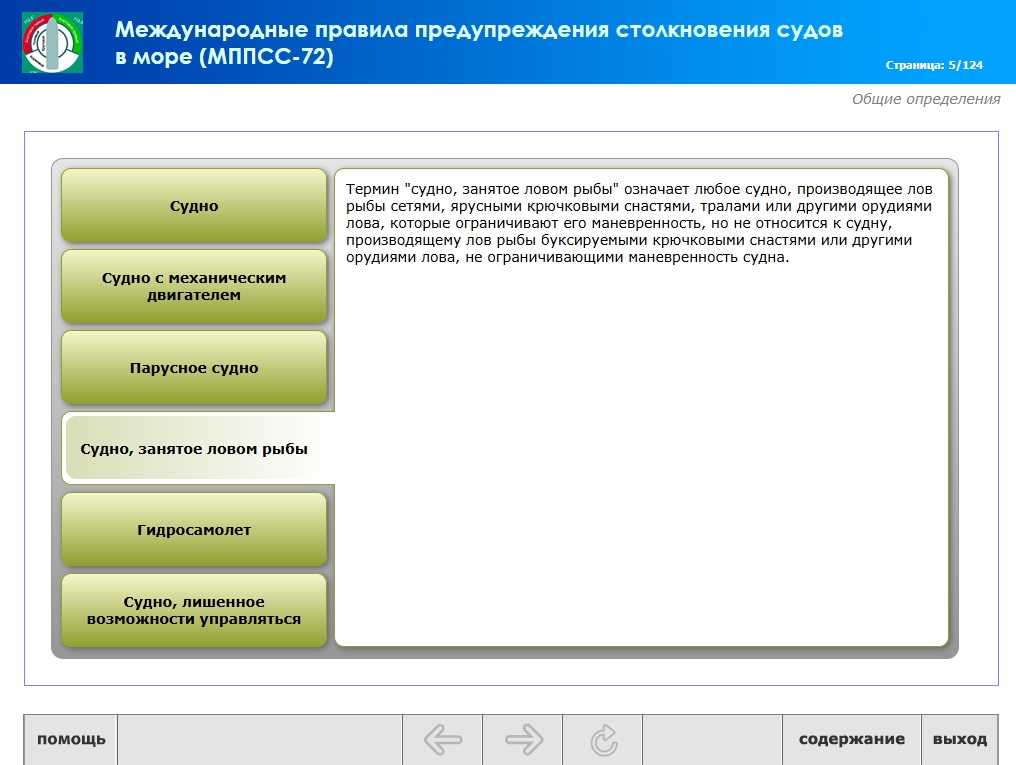Click the Страница: 5/124 page counter
This screenshot has width=1016, height=765.
click(x=934, y=65)
